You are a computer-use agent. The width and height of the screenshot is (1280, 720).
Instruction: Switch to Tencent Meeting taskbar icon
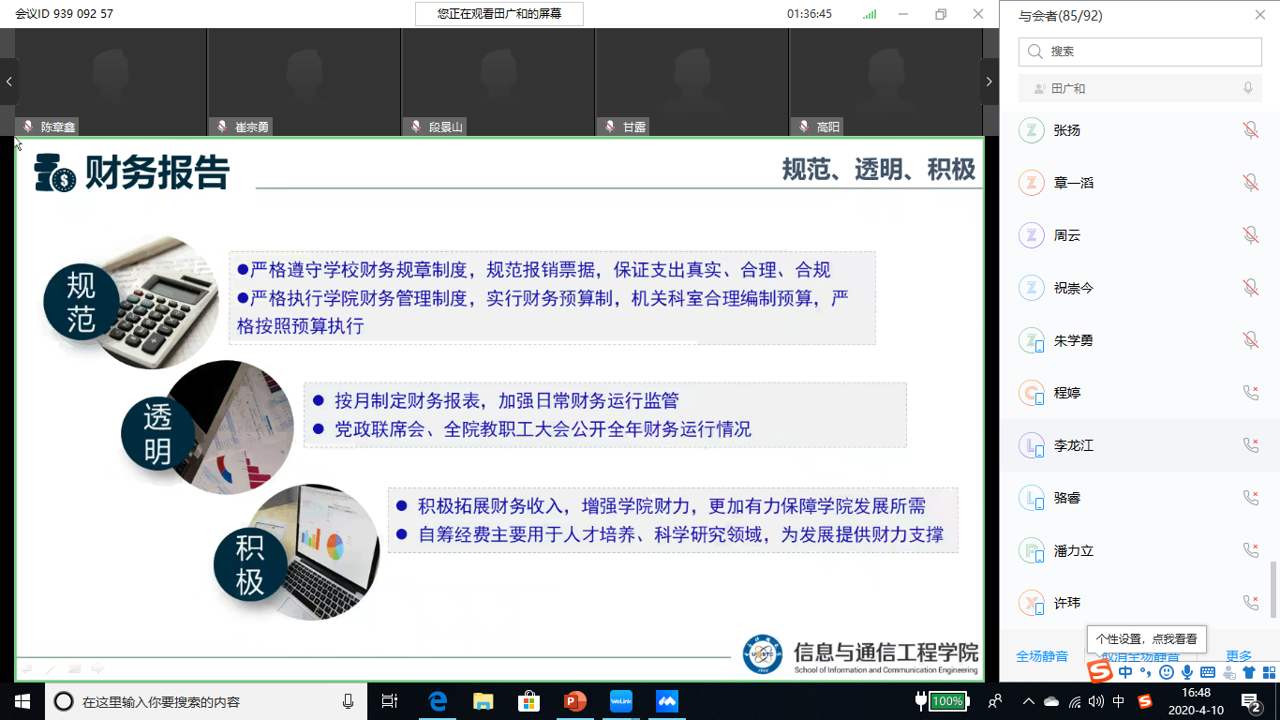[x=667, y=701]
